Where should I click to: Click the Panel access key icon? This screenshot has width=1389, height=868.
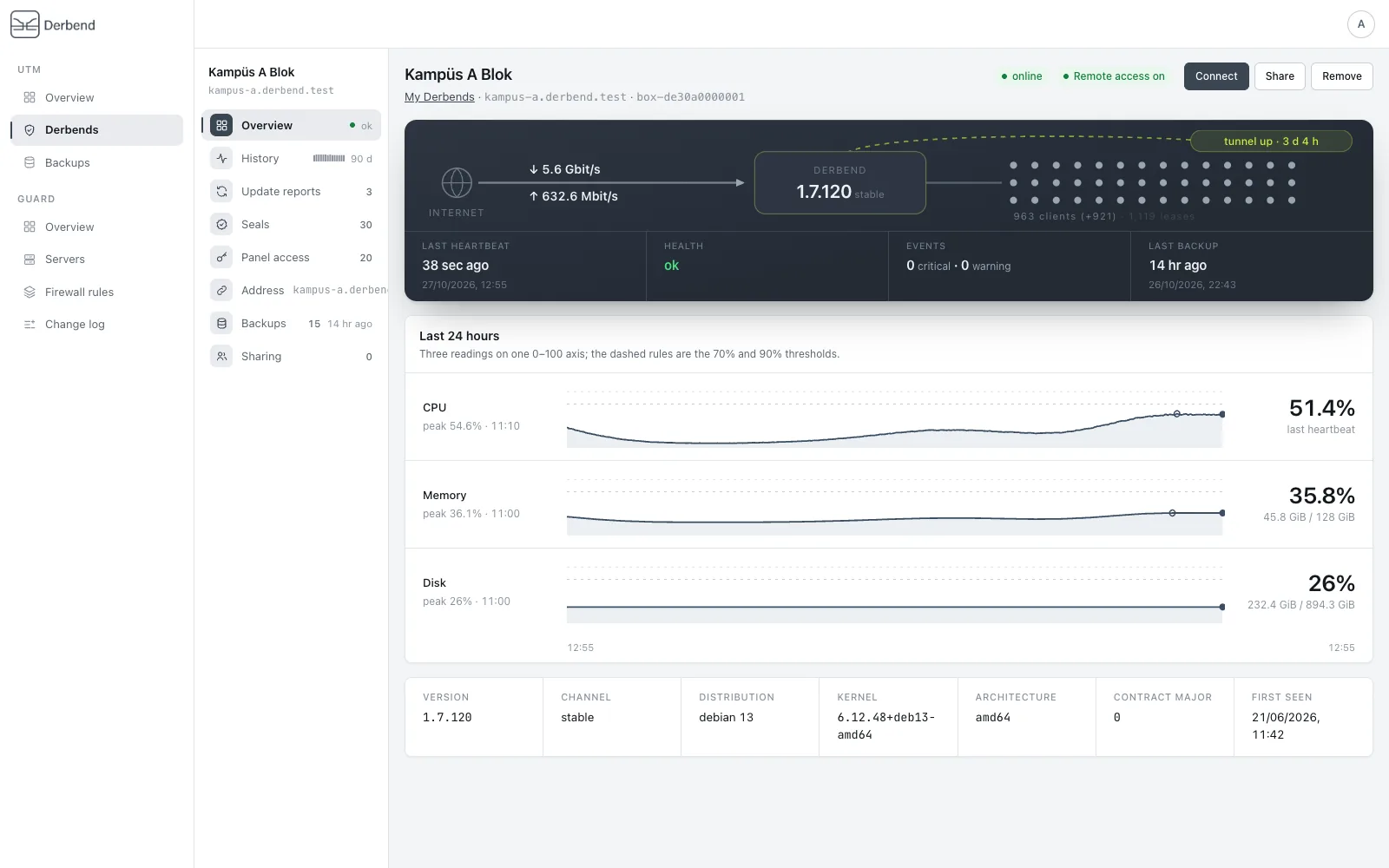(x=221, y=257)
